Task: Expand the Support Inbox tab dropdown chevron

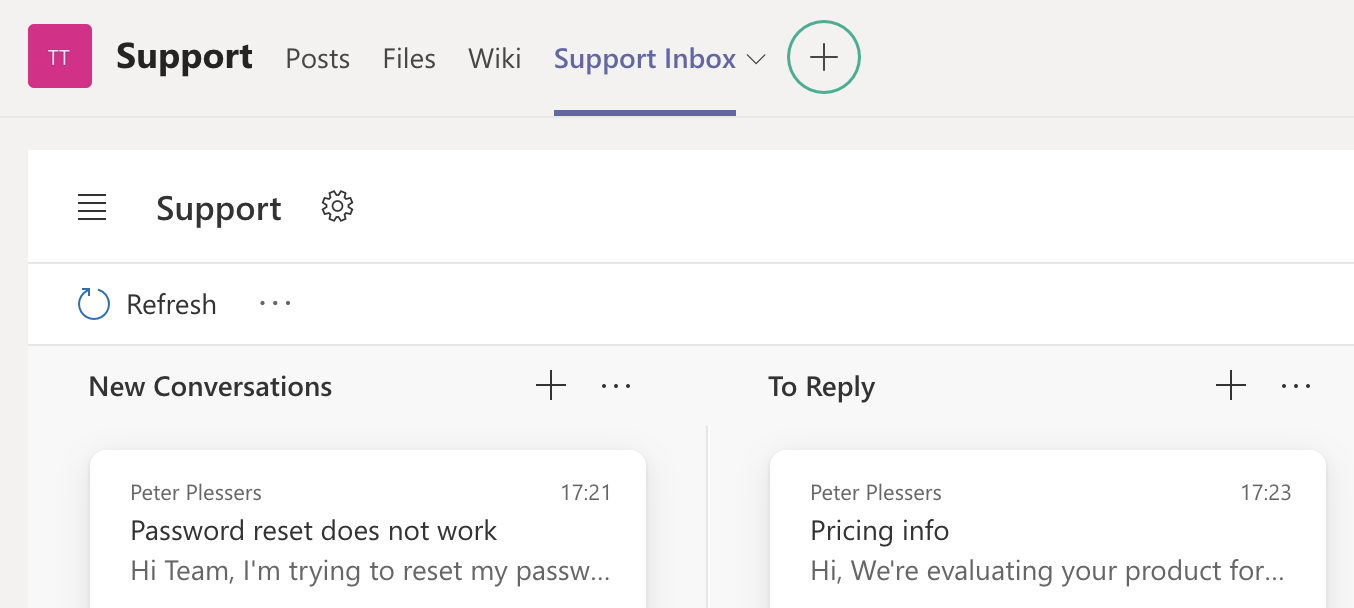Action: click(757, 60)
